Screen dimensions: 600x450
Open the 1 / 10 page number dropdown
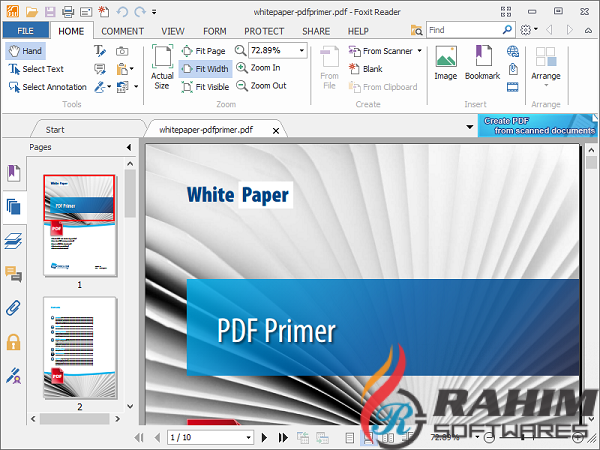point(248,437)
